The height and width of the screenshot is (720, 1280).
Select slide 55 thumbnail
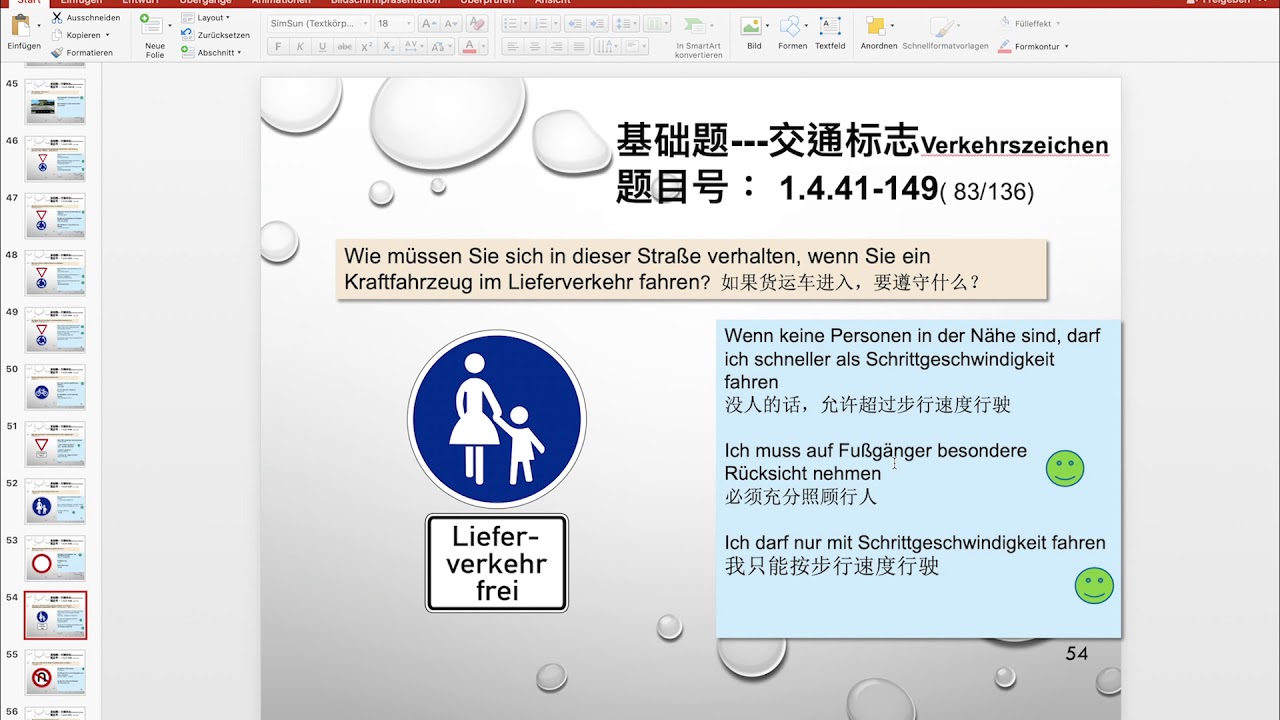click(55, 672)
